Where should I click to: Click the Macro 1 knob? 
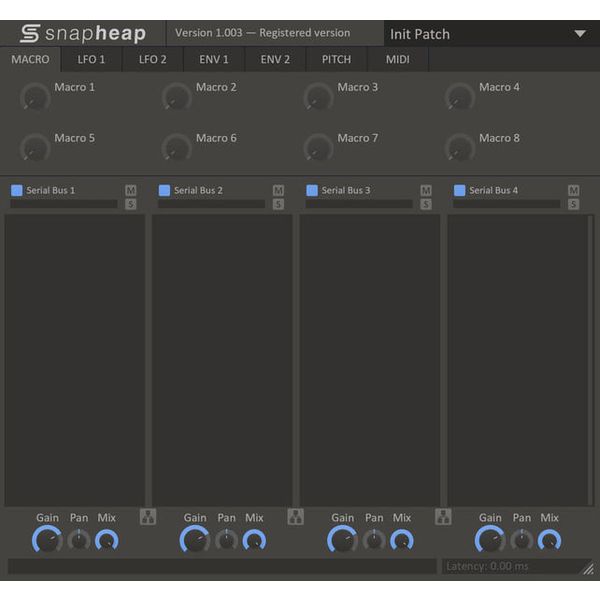coord(35,97)
